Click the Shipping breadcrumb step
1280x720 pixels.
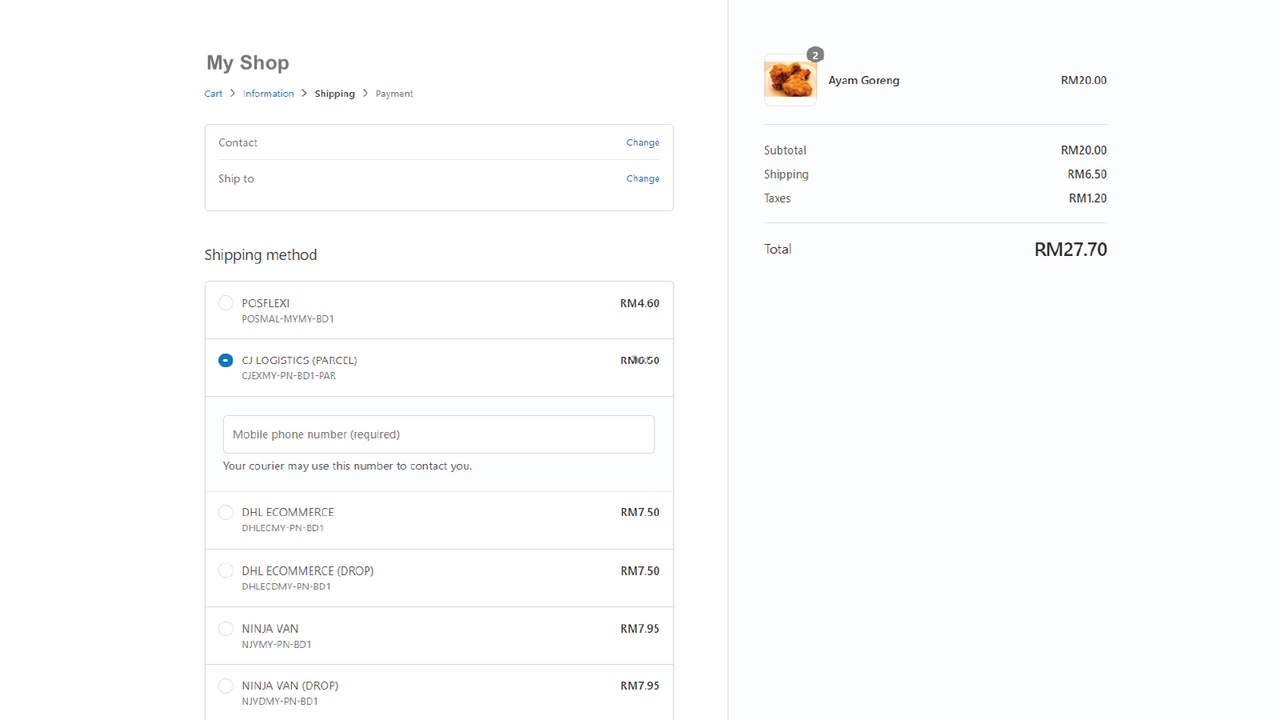pos(335,94)
